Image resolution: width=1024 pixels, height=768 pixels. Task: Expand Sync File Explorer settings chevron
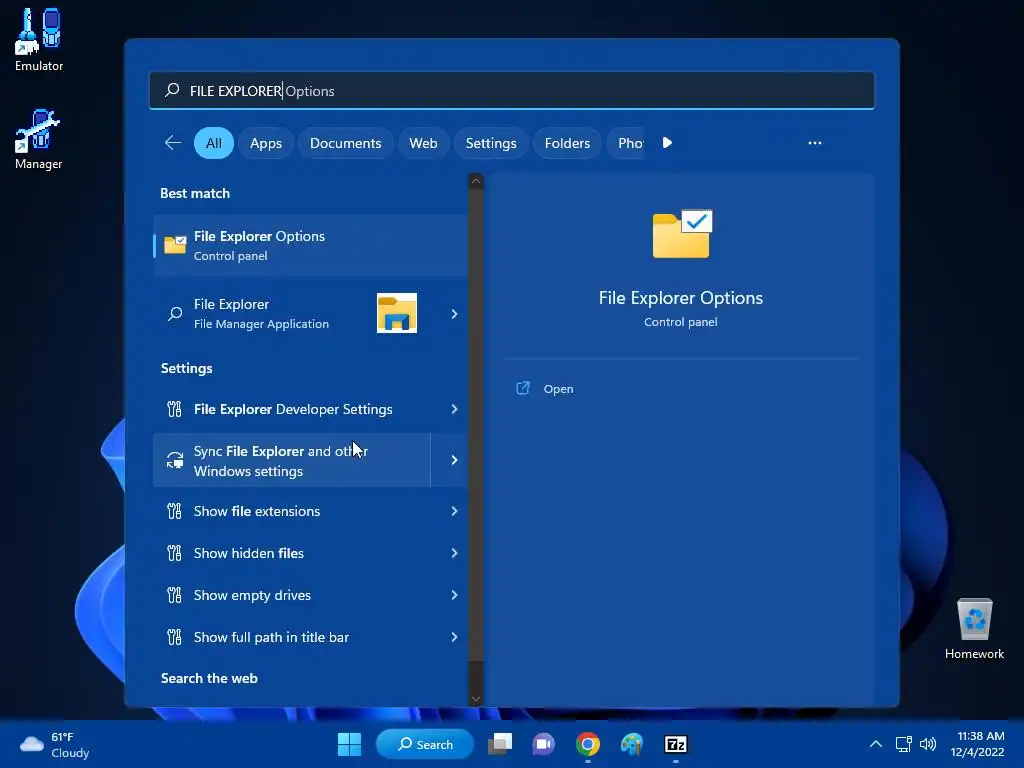point(454,460)
